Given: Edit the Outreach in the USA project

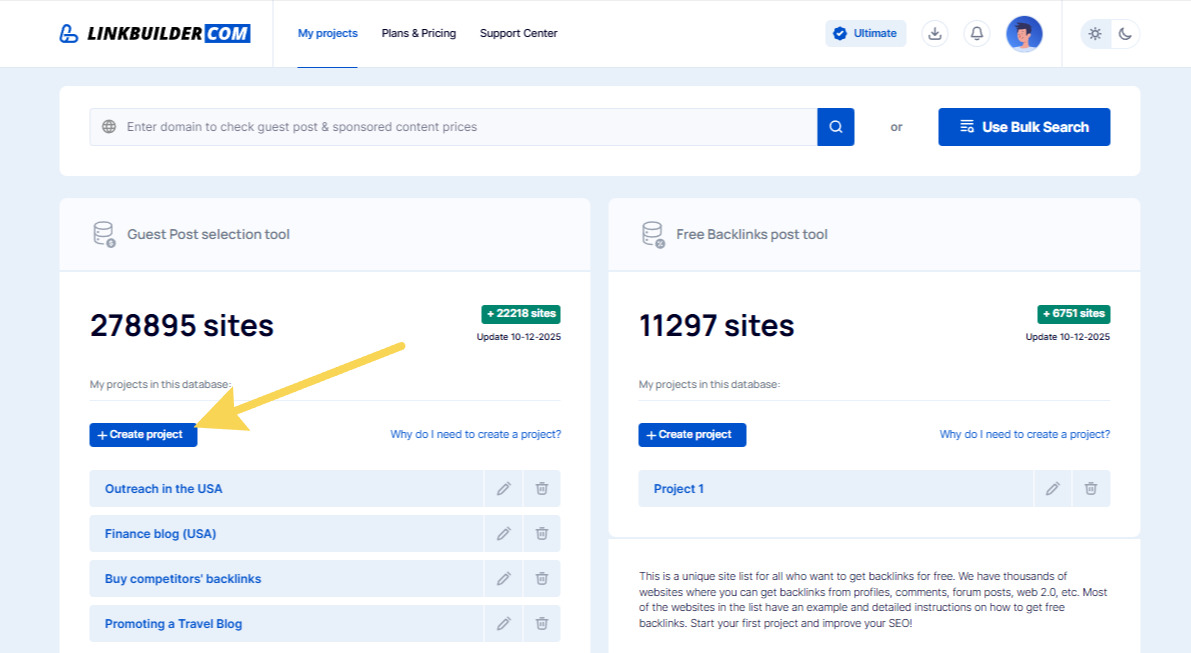Looking at the screenshot, I should (x=503, y=489).
